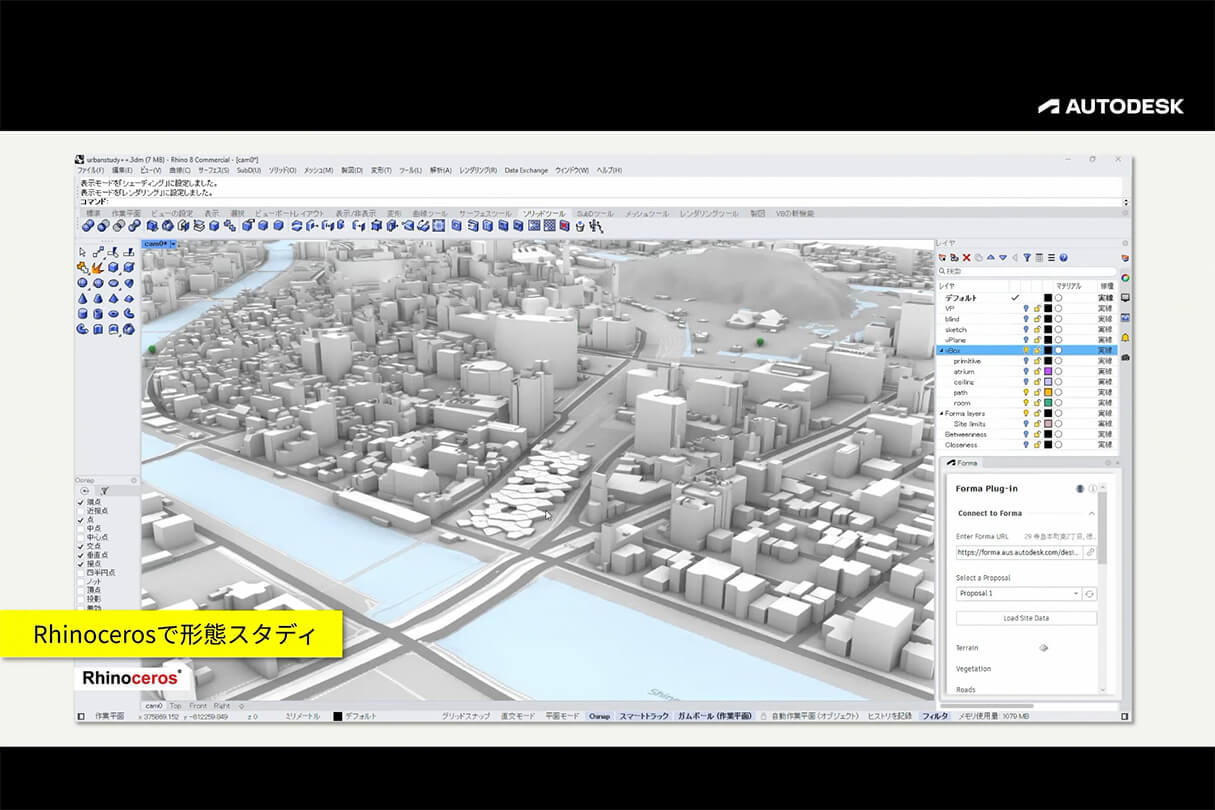The height and width of the screenshot is (810, 1215).
Task: Open the ファイル(F) menu
Action: point(91,170)
